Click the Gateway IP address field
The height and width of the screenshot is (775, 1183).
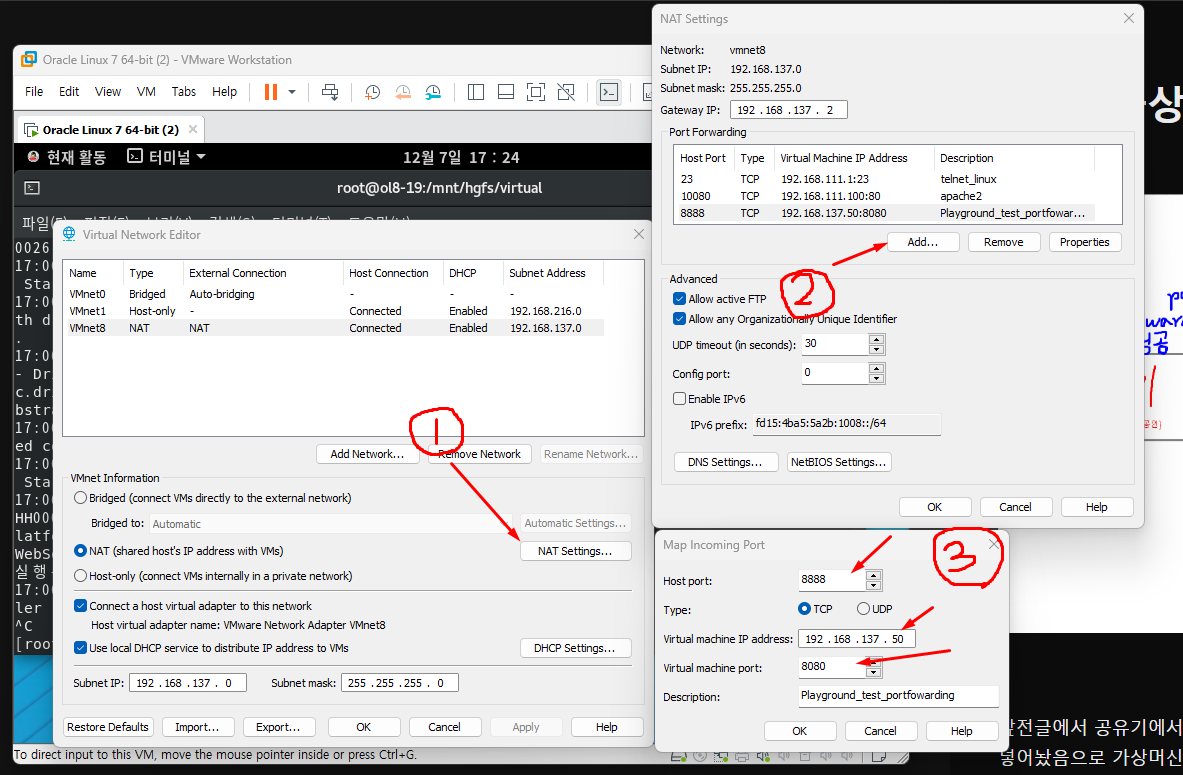[788, 110]
